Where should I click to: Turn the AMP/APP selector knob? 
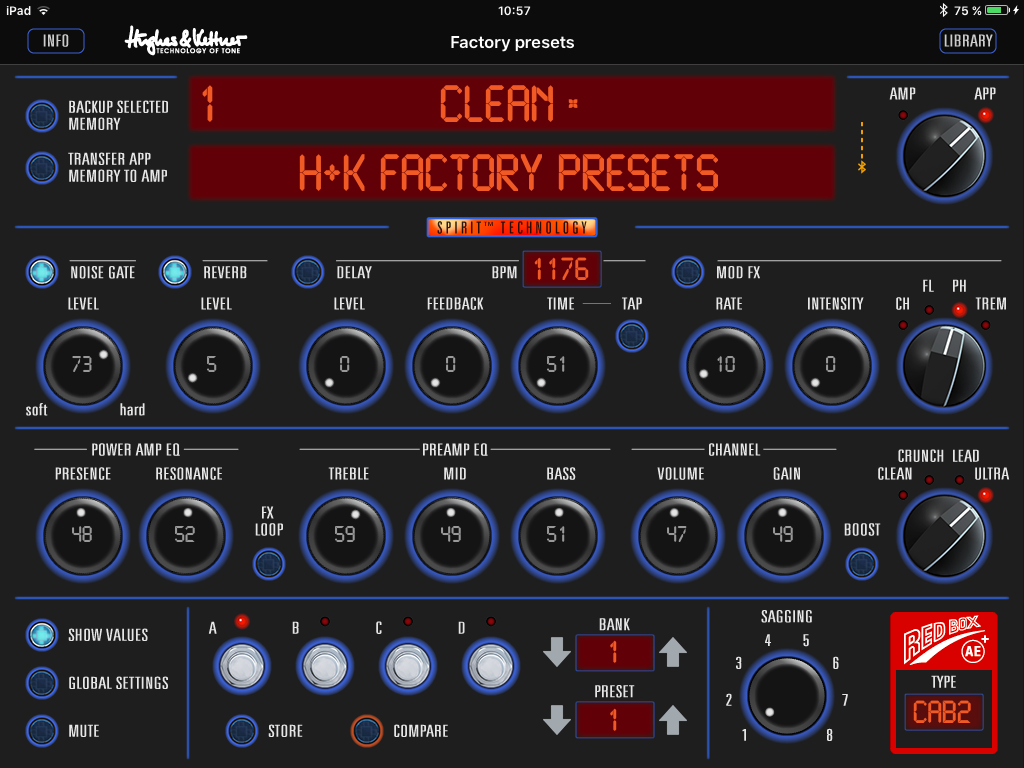[x=944, y=157]
